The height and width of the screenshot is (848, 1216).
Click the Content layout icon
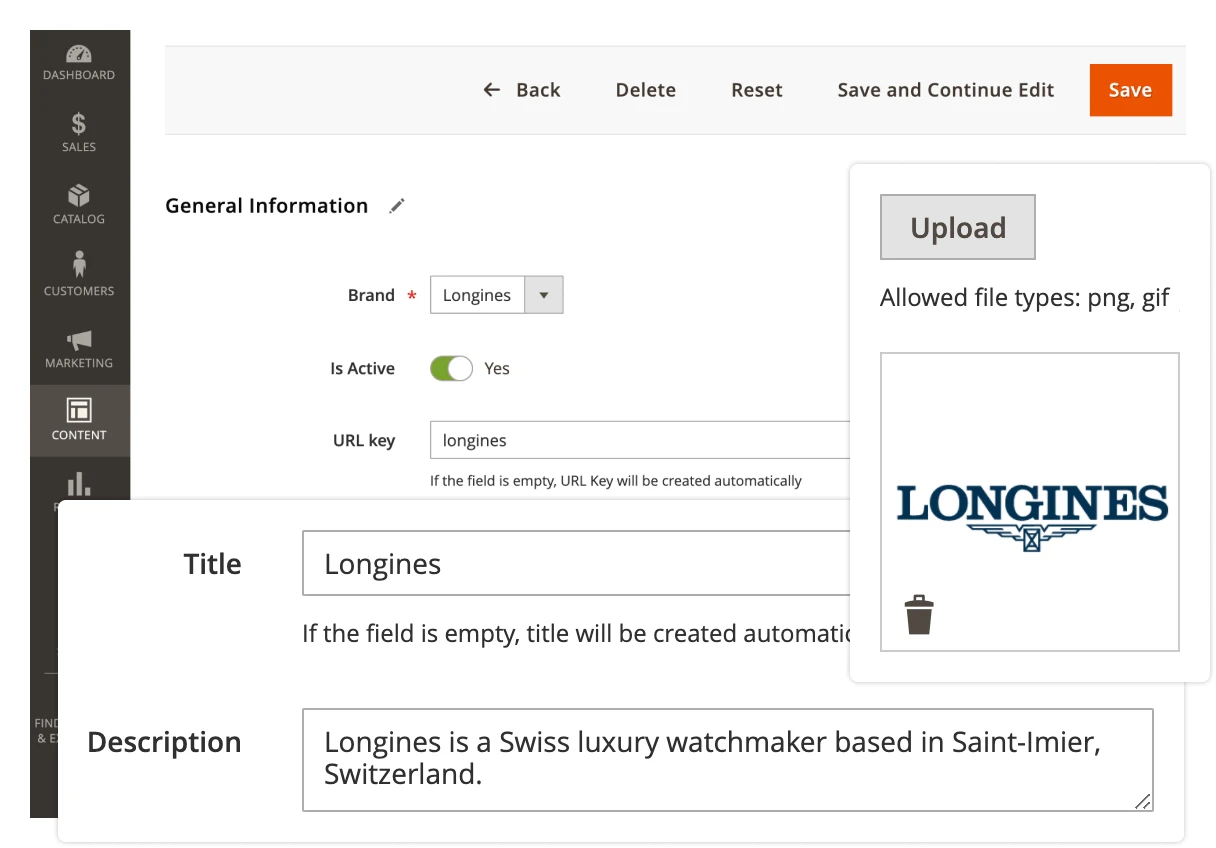point(79,411)
